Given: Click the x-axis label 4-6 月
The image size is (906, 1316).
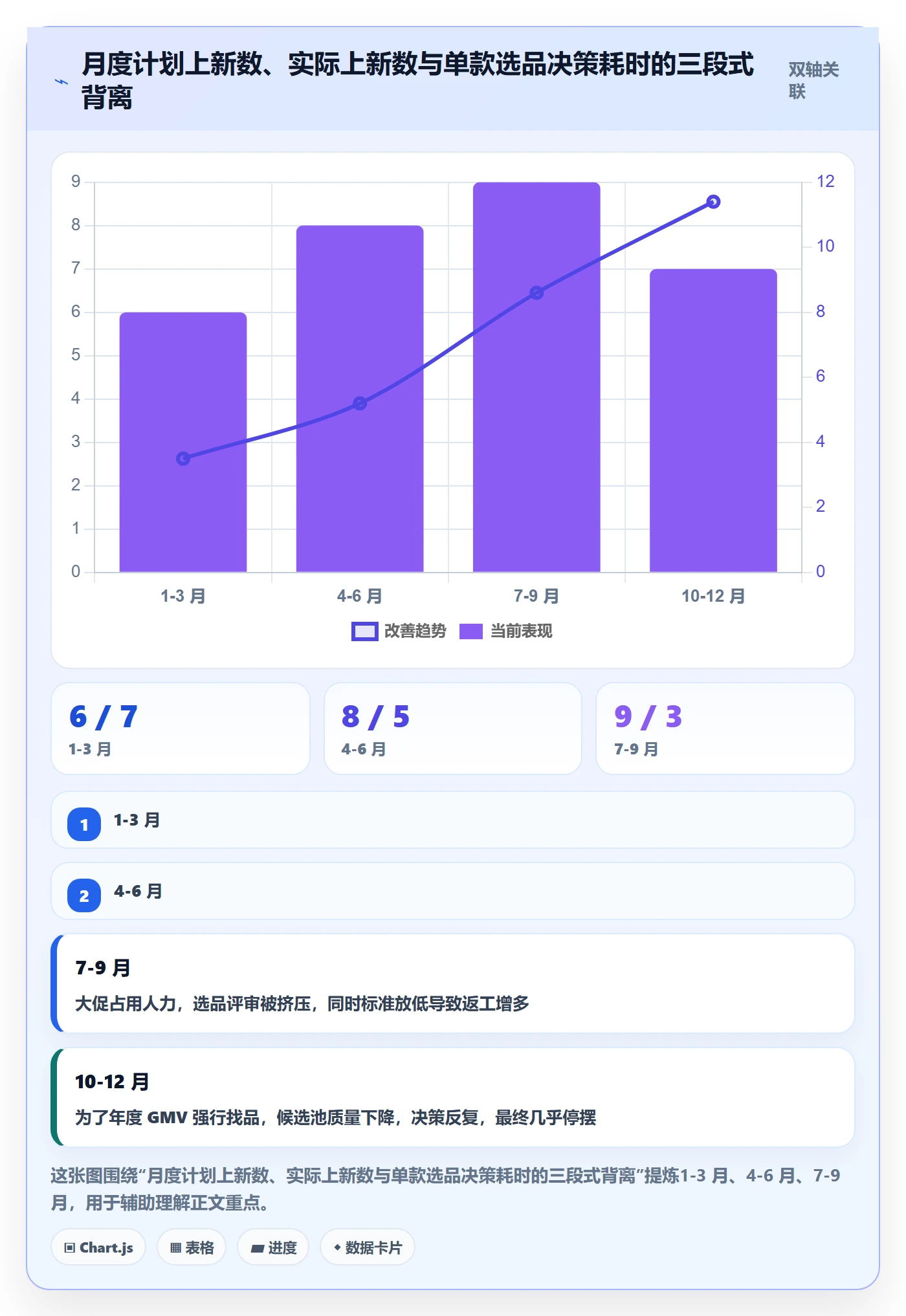Looking at the screenshot, I should click(360, 596).
